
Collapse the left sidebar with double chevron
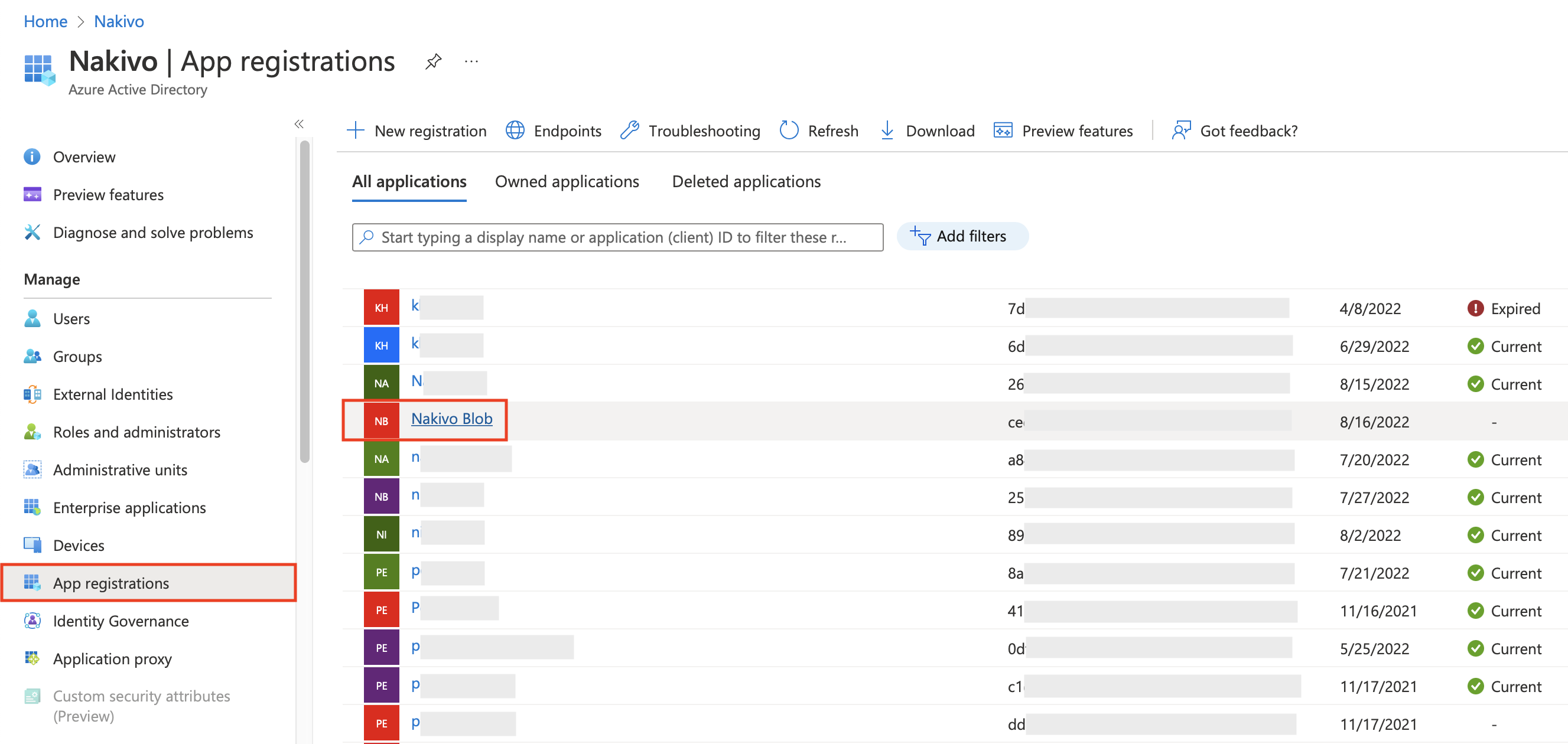tap(299, 124)
